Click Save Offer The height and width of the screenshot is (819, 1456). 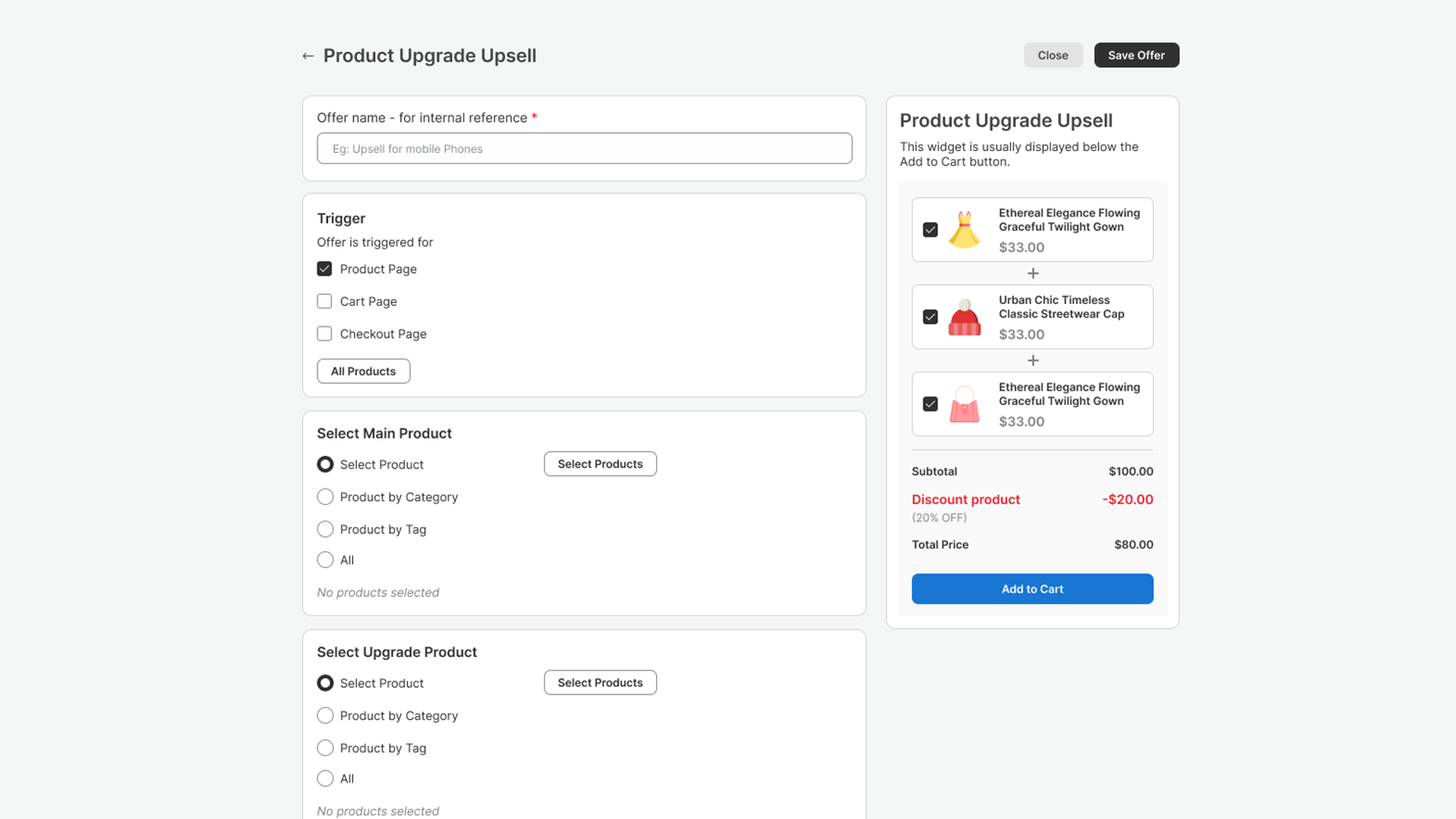1136,55
